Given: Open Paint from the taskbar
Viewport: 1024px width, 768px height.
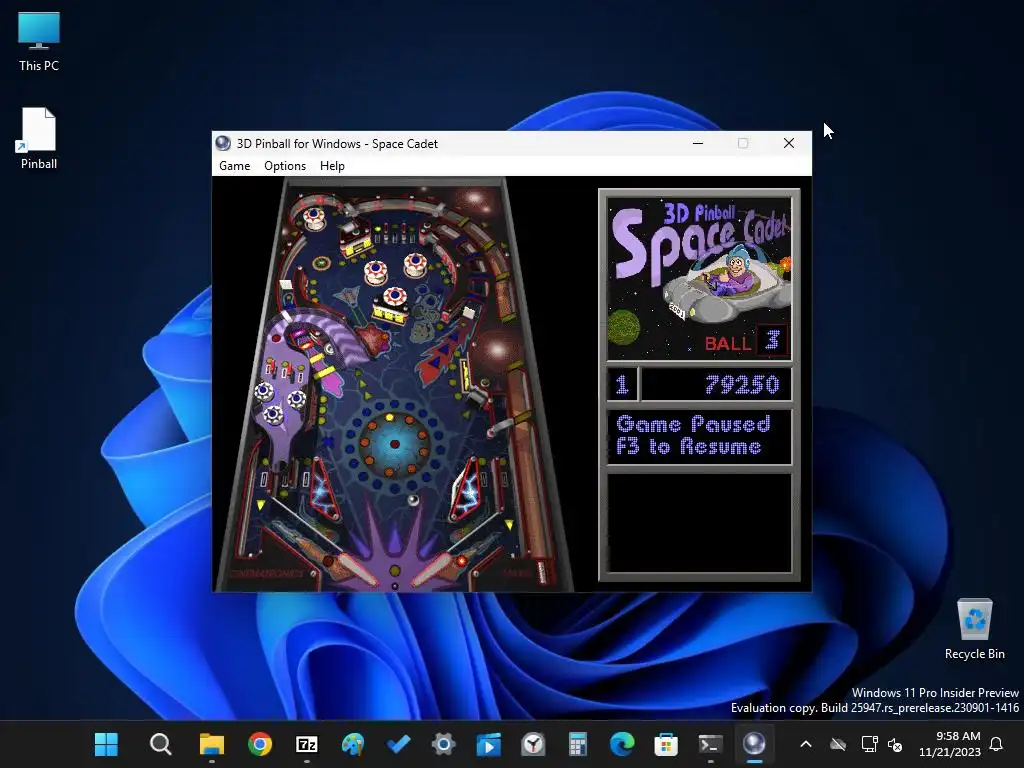Looking at the screenshot, I should click(353, 744).
